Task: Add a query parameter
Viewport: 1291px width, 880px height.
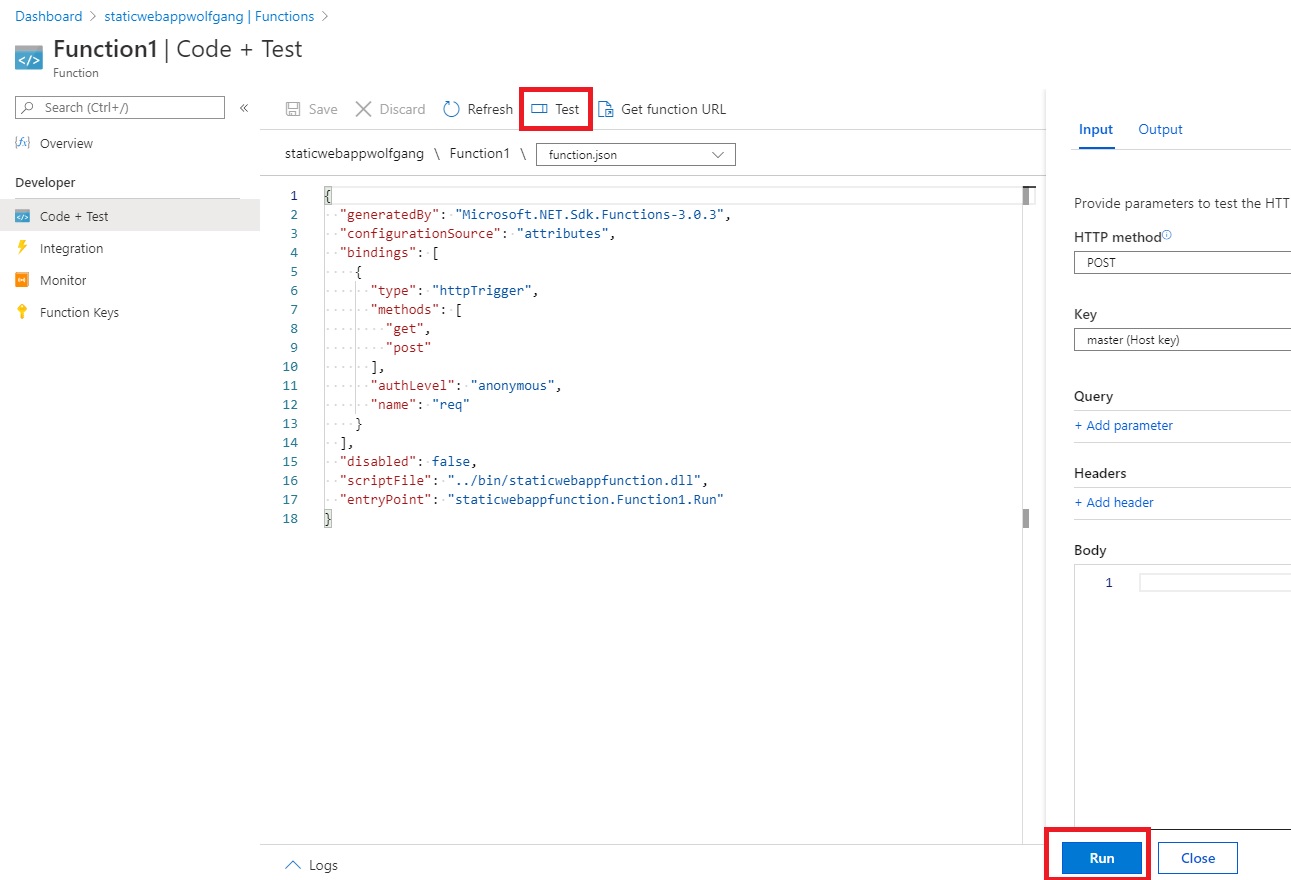Action: pos(1123,425)
